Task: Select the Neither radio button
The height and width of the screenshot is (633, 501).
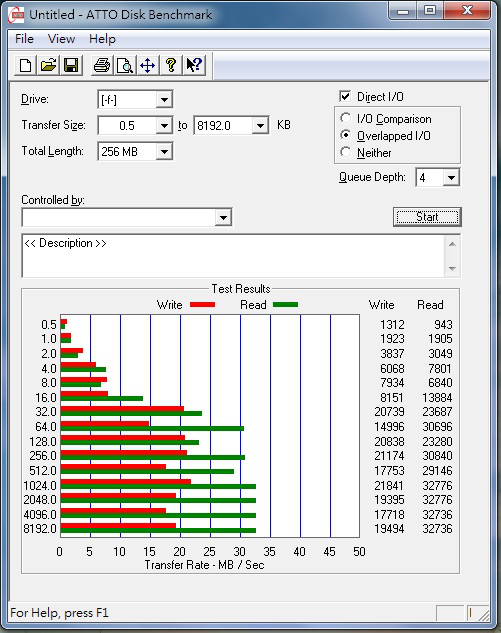Action: (345, 153)
